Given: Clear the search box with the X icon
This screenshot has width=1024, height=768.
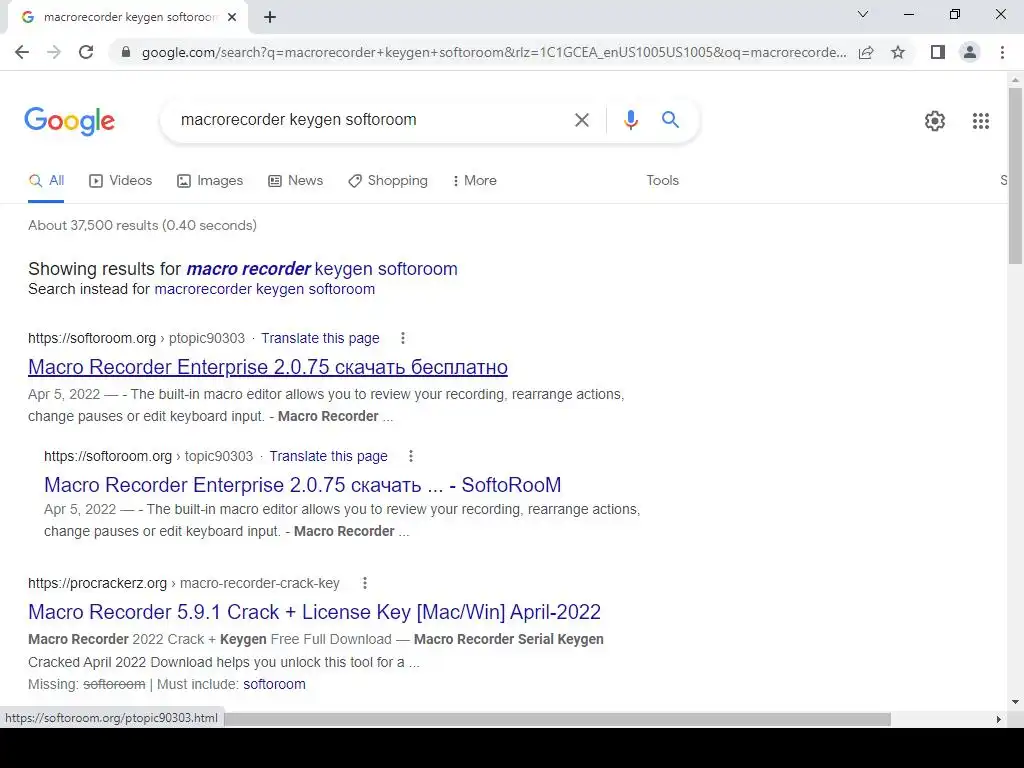Looking at the screenshot, I should 582,120.
